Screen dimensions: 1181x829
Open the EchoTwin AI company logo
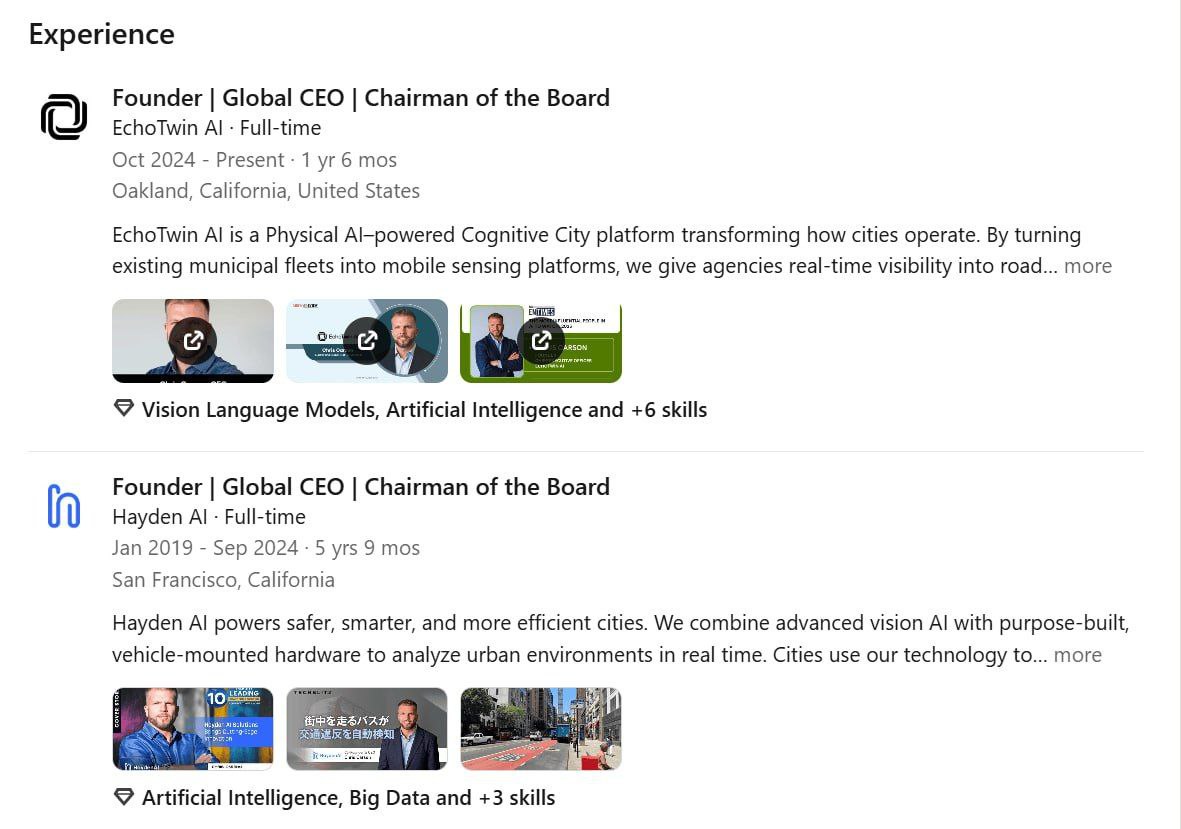click(x=64, y=117)
